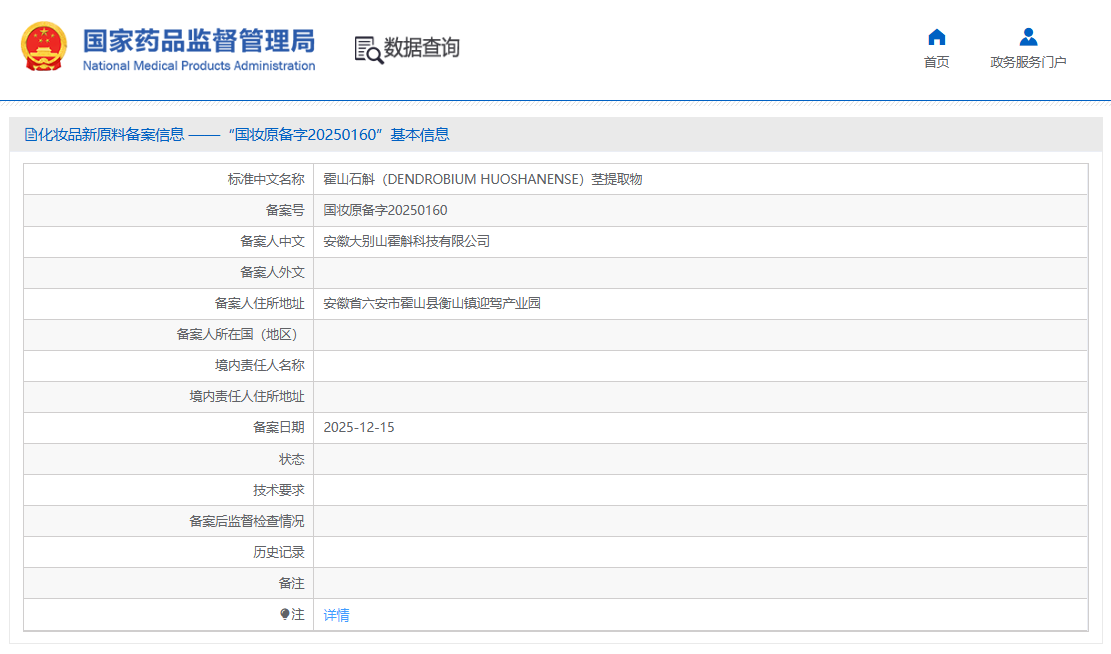
Task: Open the 数据查询 heading text
Action: tap(422, 48)
